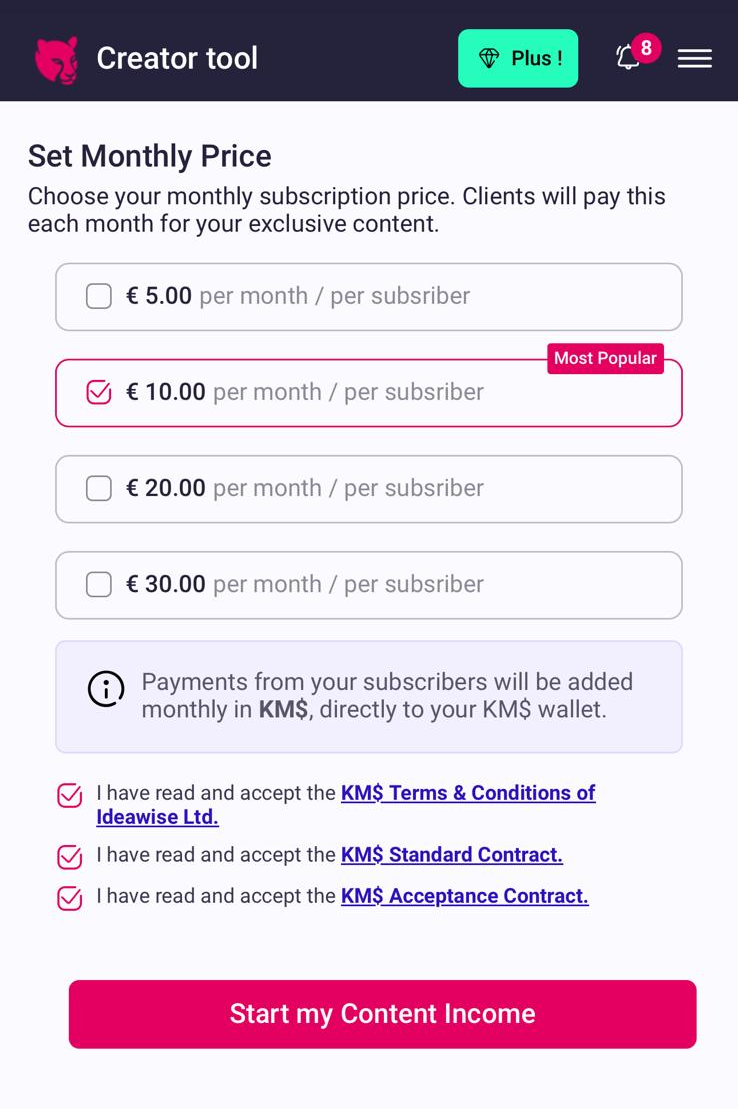The height and width of the screenshot is (1109, 738).
Task: Open the KM$ Standard Contract link
Action: pos(451,855)
